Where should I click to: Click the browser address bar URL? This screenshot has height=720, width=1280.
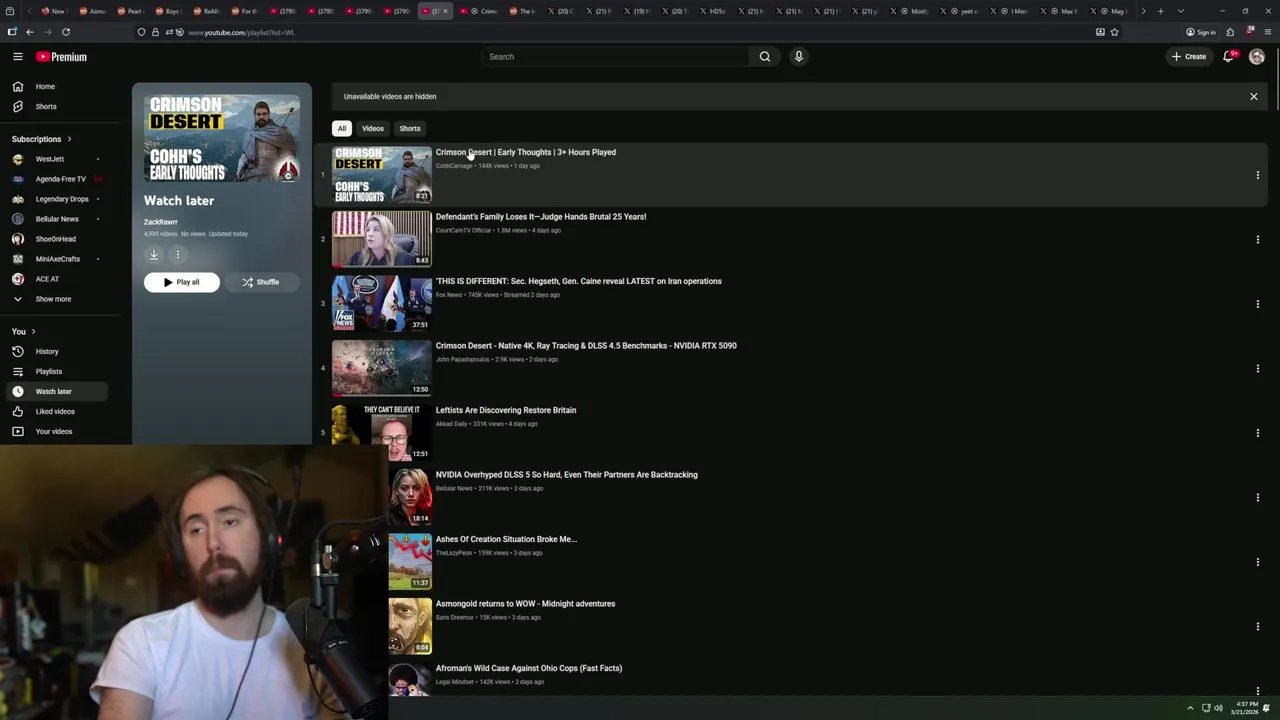[241, 33]
